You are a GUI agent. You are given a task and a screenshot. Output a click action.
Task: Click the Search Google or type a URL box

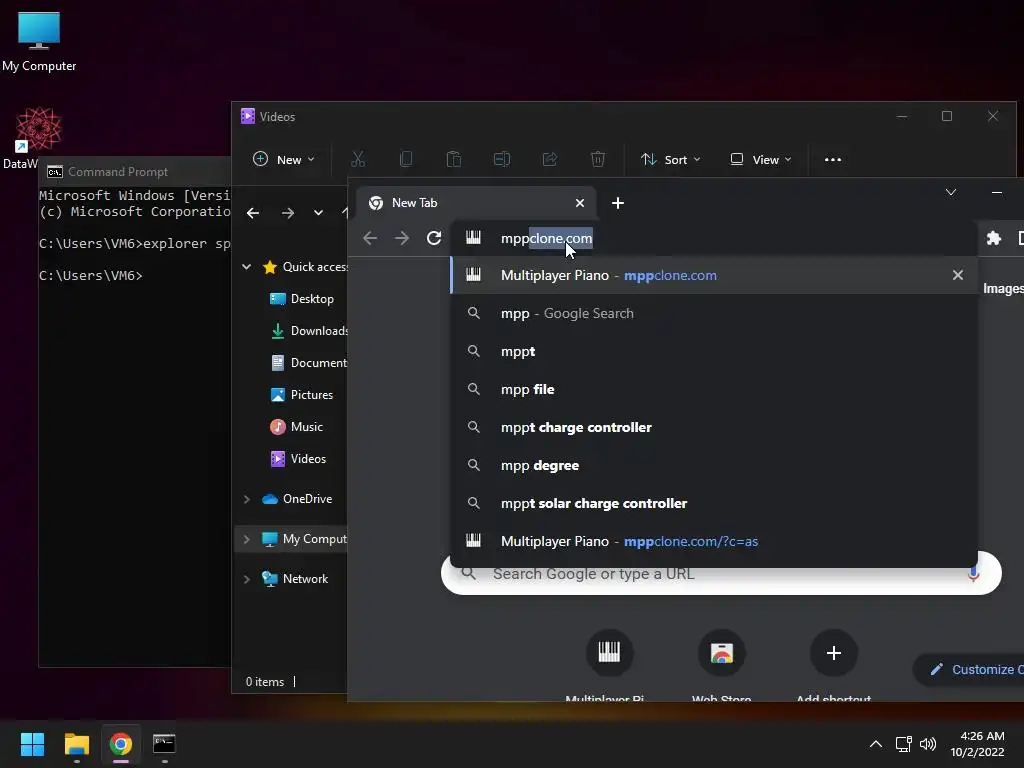pos(721,573)
